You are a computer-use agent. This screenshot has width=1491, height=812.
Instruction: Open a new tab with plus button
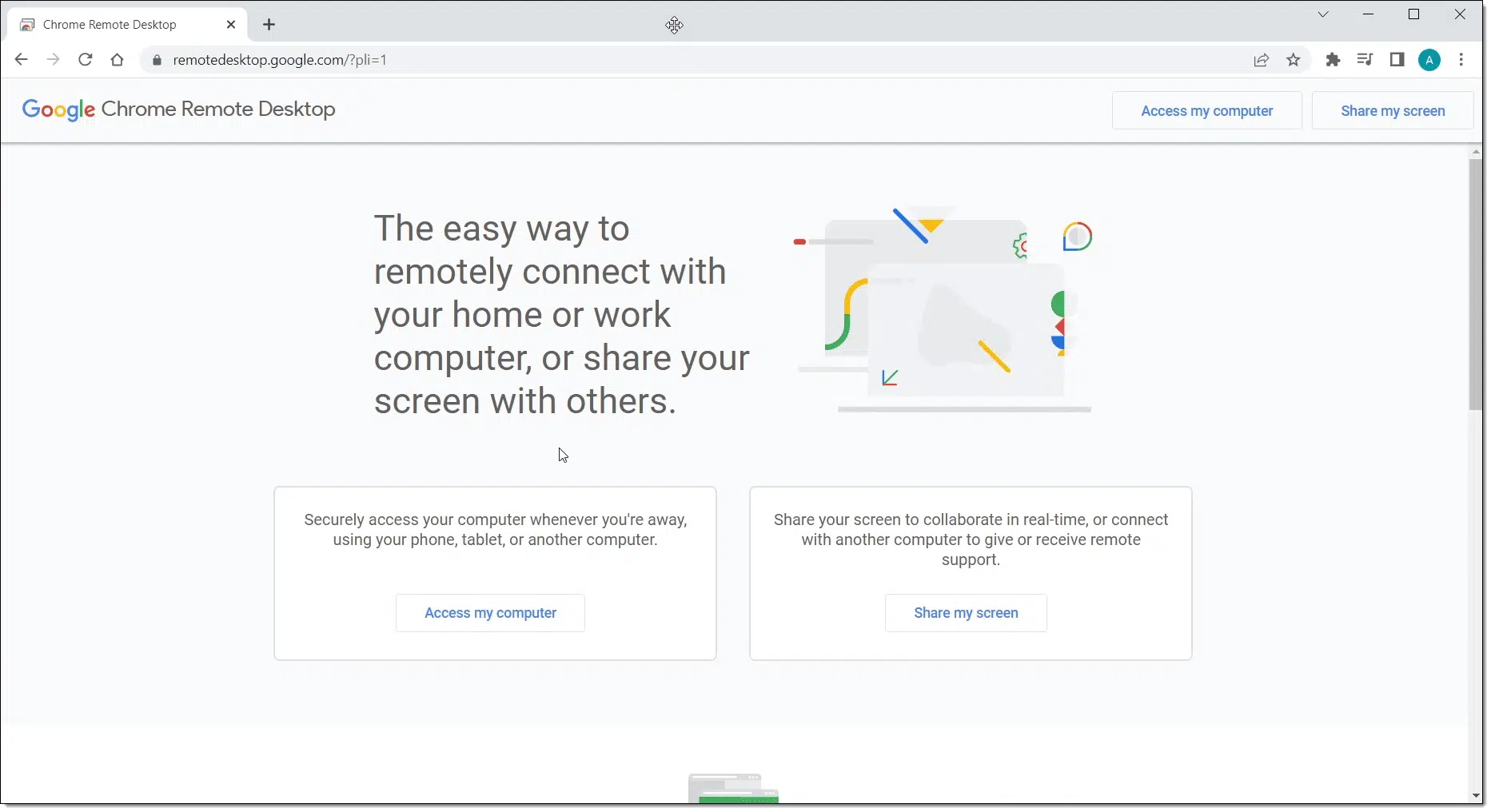pyautogui.click(x=269, y=25)
